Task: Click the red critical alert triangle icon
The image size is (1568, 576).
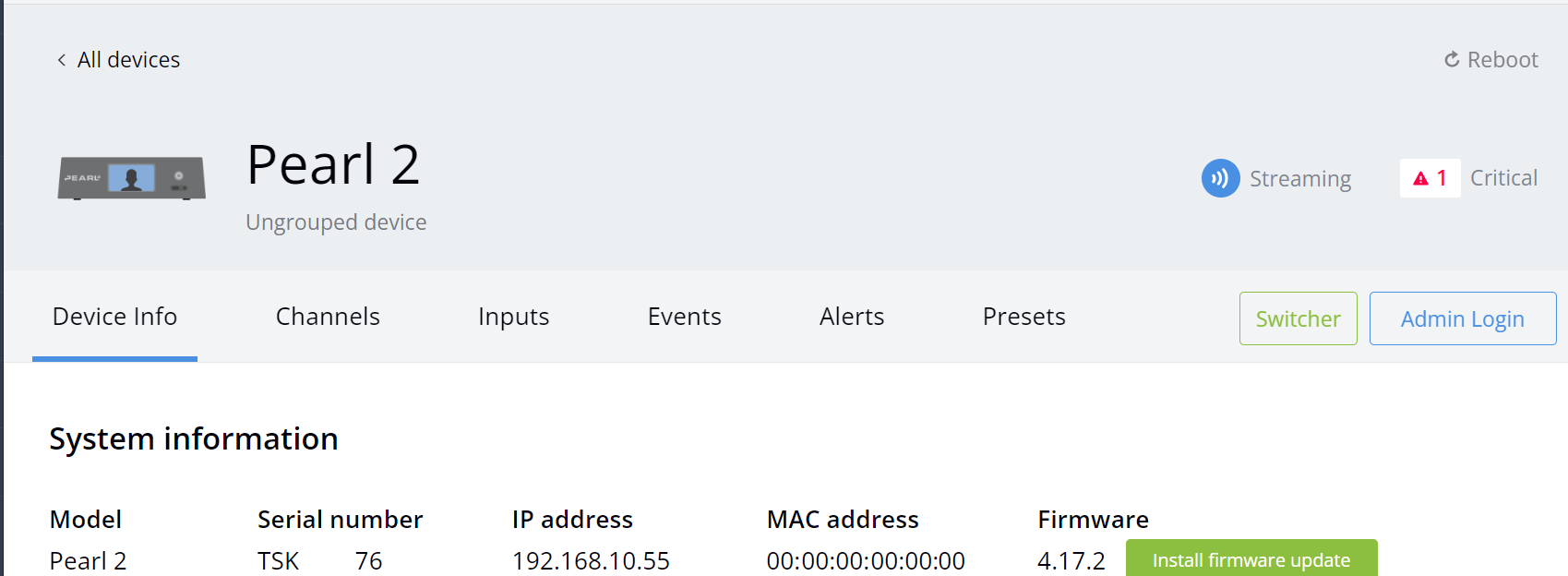Action: pos(1420,178)
